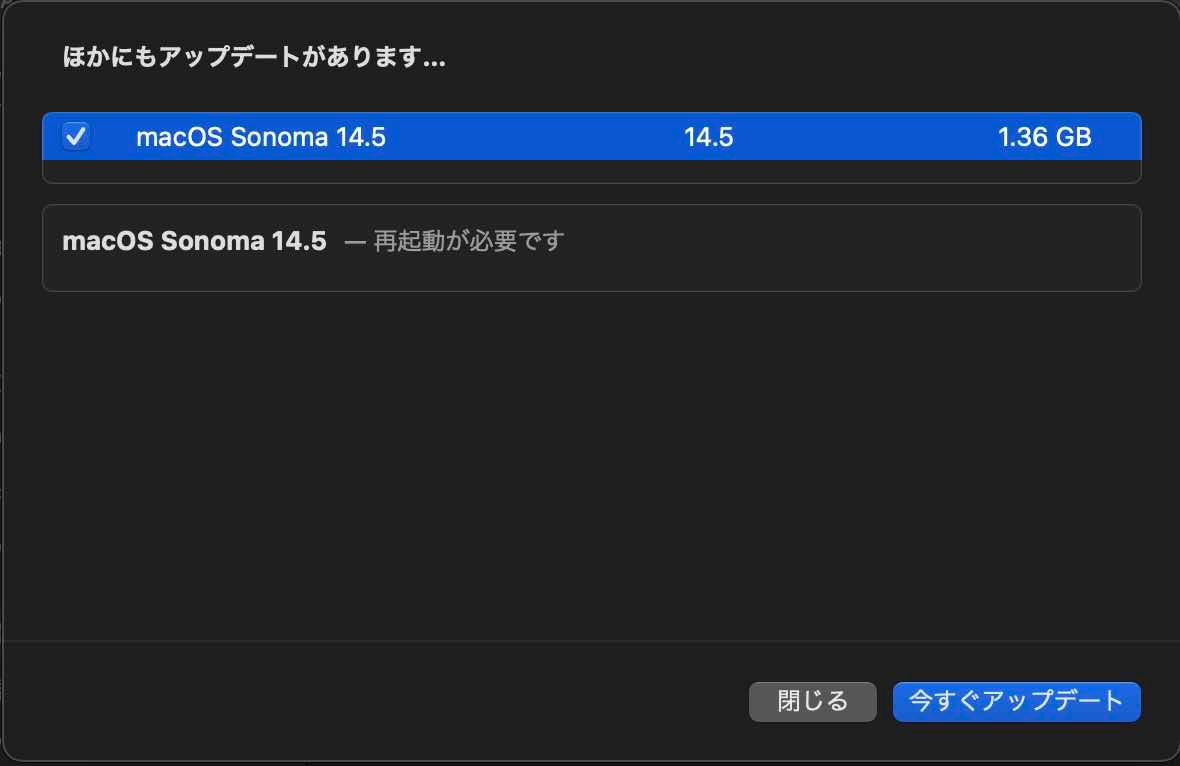Select the macOS Sonoma 14.5 update row name

point(260,137)
